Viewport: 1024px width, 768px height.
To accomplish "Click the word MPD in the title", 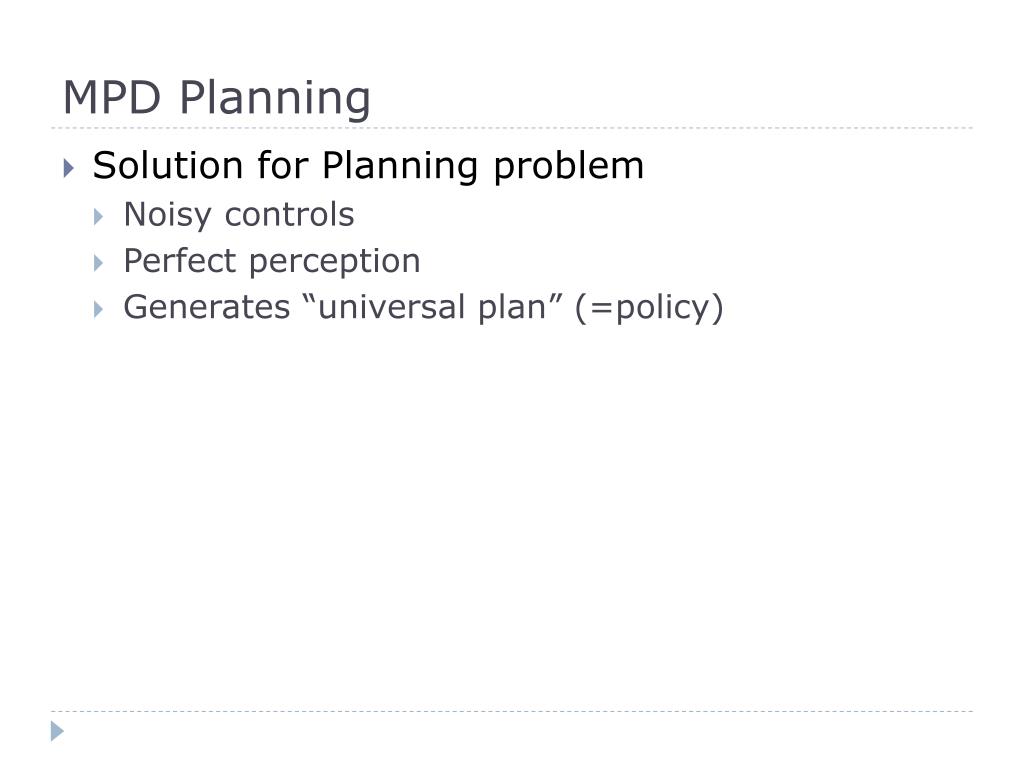I will [x=112, y=98].
